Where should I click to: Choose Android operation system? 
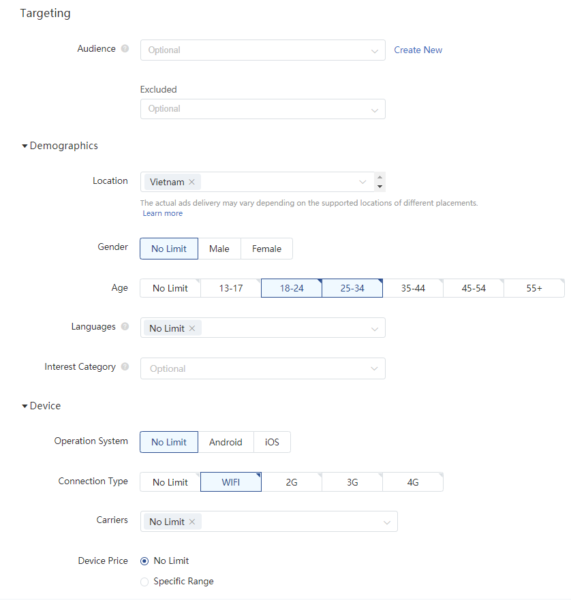pos(226,442)
